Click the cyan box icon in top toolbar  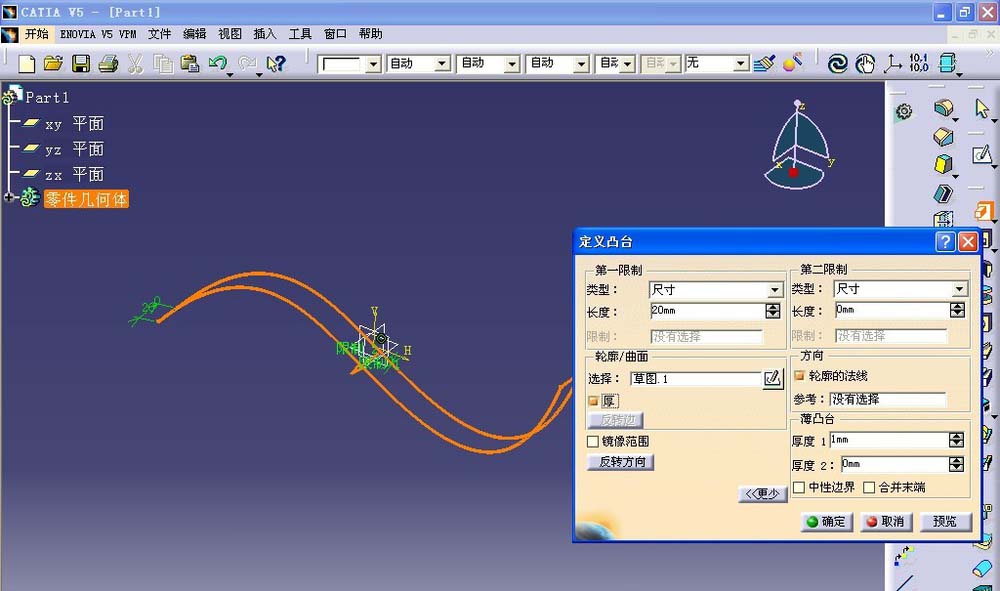click(948, 63)
